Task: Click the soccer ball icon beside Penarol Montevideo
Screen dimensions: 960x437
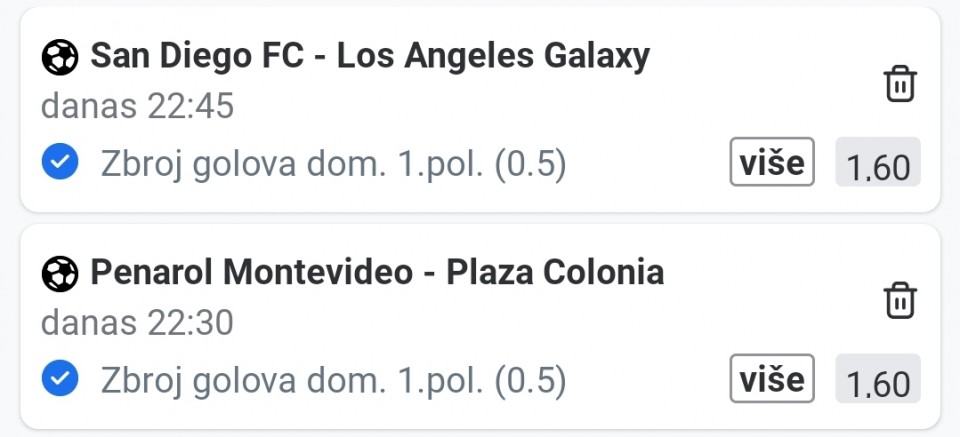Action: click(59, 274)
